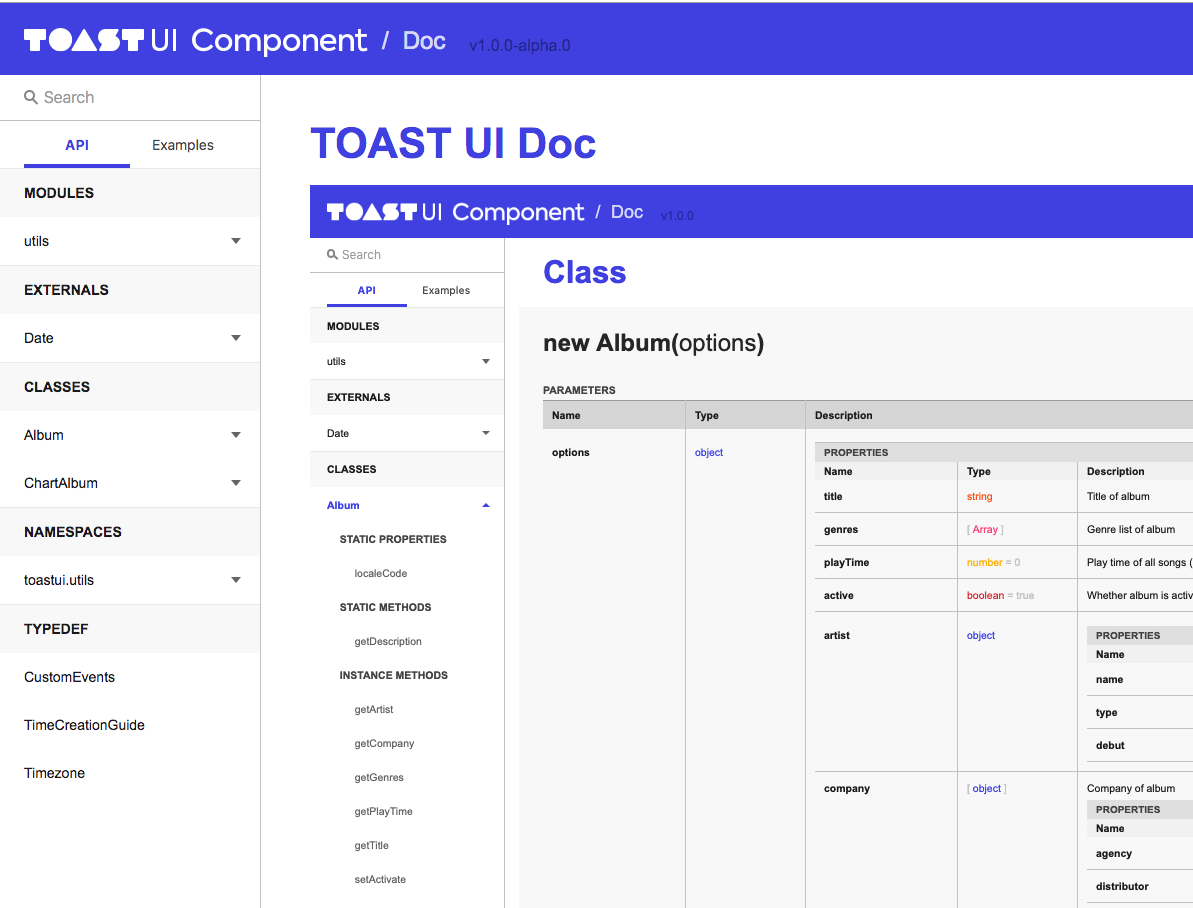Select the API tab in the embedded sidebar
Screen dimensions: 1193x908
coord(367,290)
